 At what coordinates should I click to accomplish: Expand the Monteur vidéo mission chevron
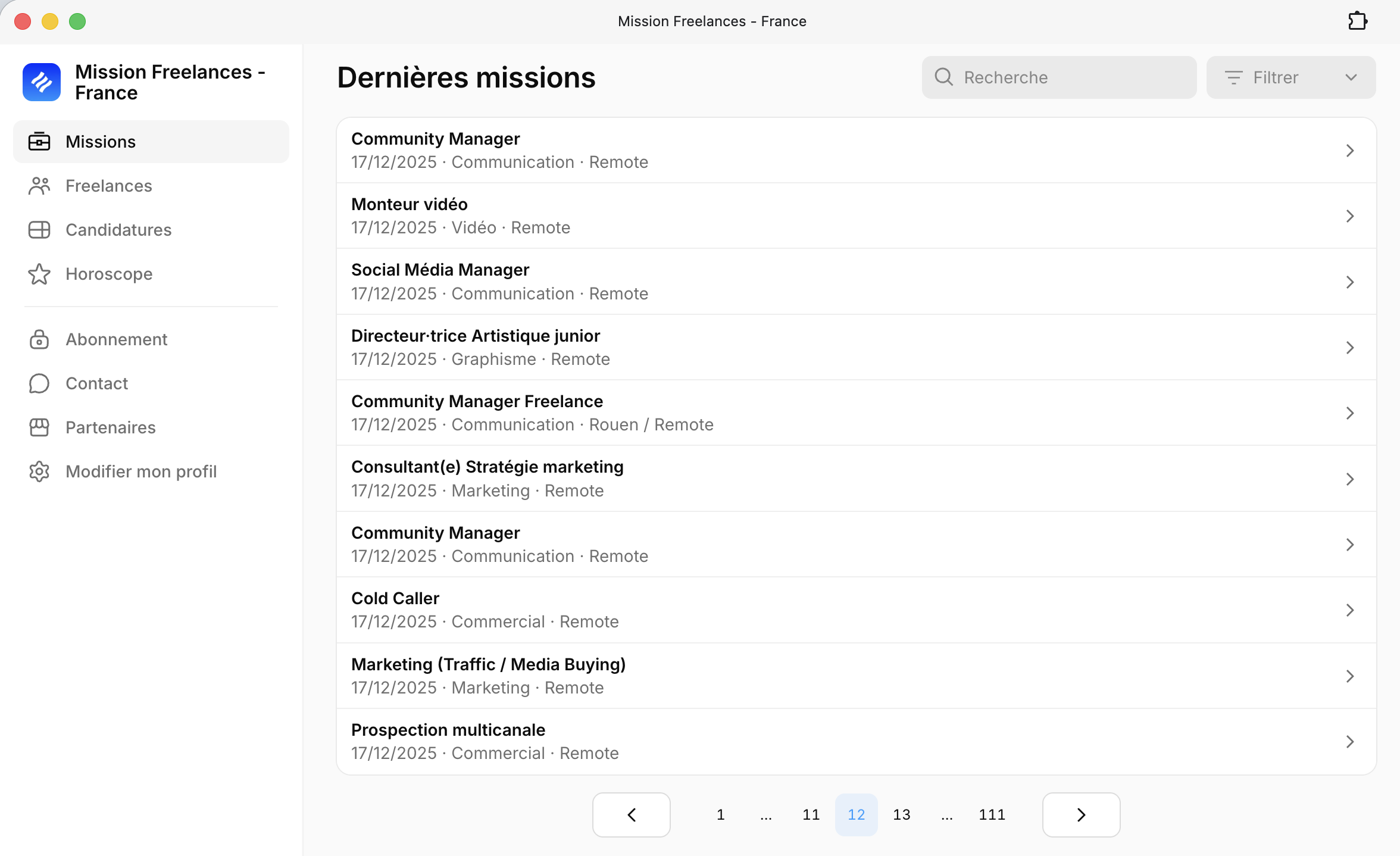1349,216
